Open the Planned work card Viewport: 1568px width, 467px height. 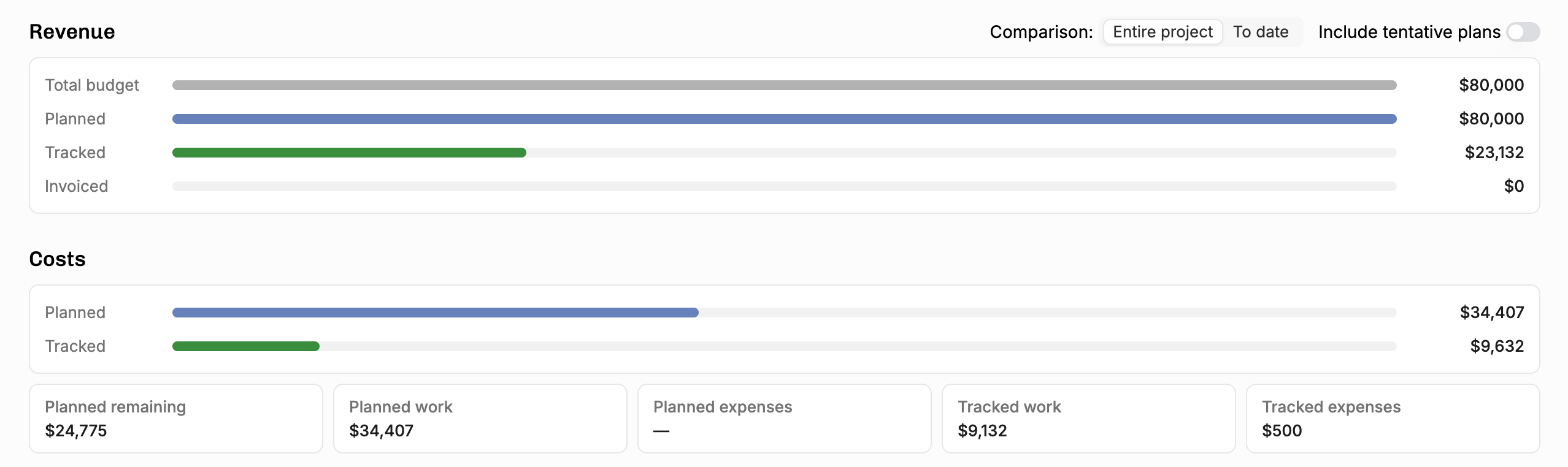click(x=480, y=419)
